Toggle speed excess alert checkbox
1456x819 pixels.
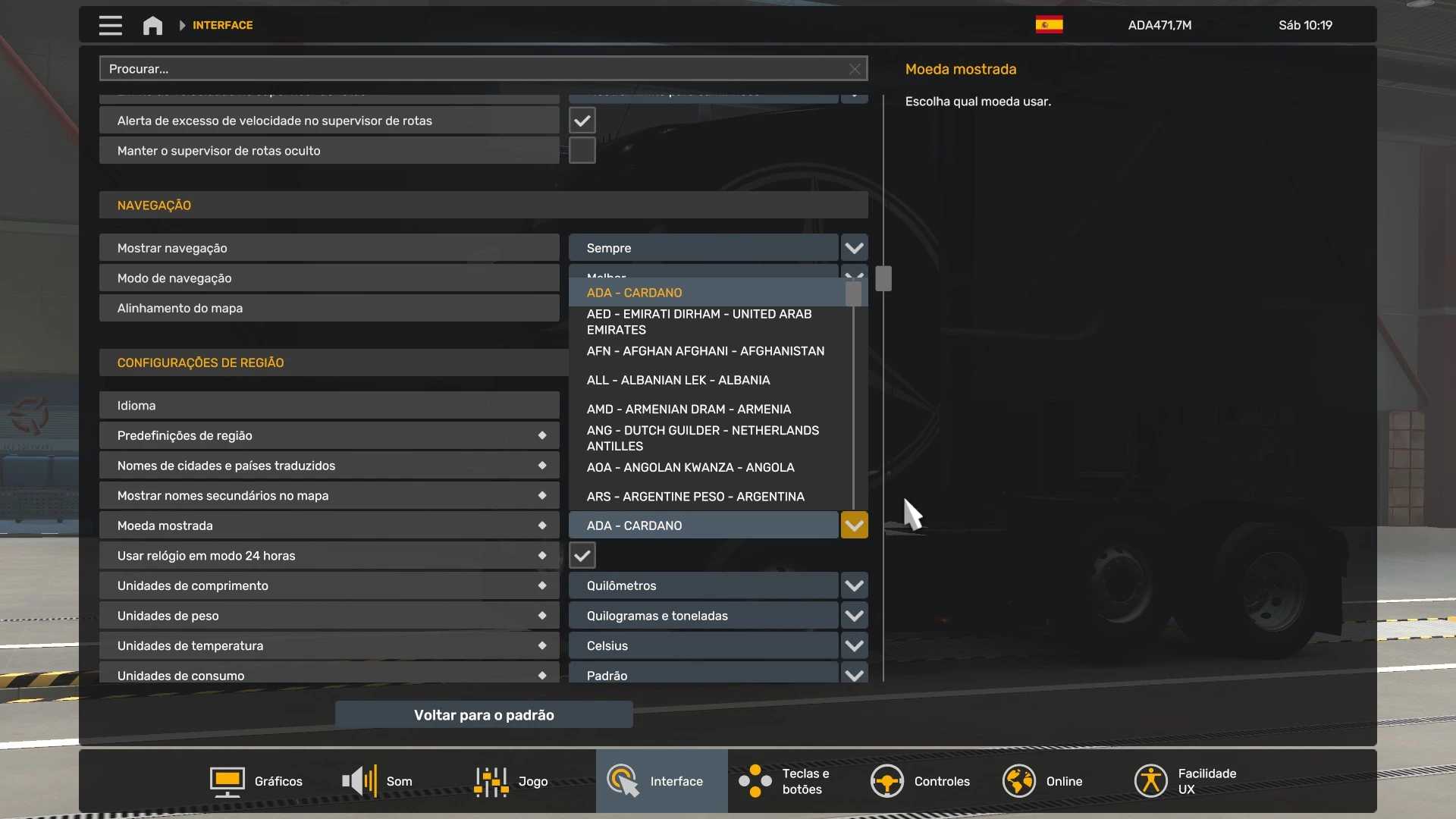[x=582, y=121]
